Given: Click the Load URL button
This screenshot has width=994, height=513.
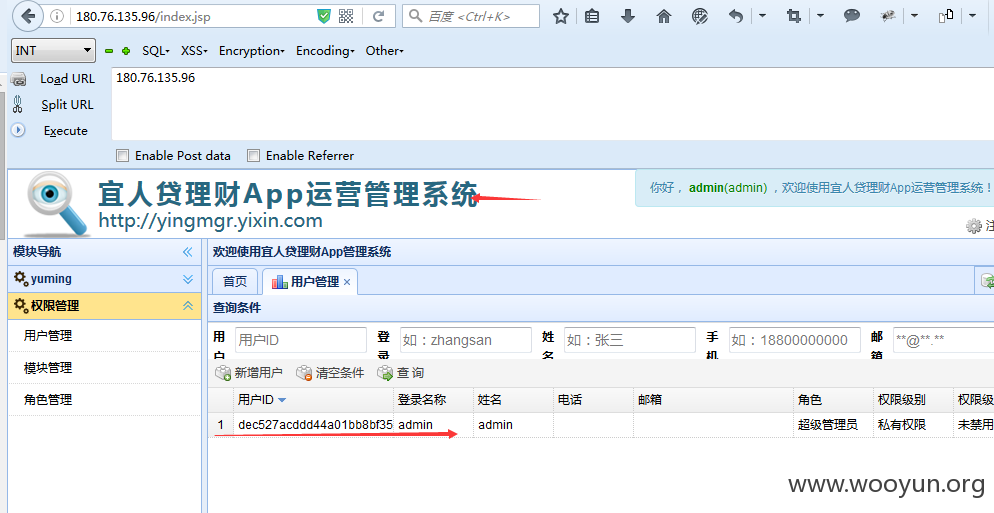Looking at the screenshot, I should 67,79.
